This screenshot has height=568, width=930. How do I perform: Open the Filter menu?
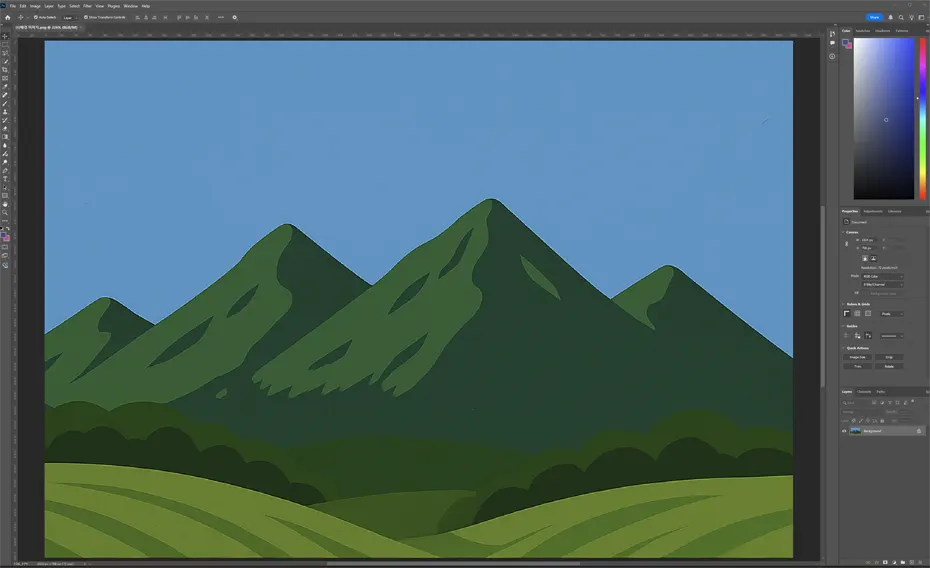(87, 6)
